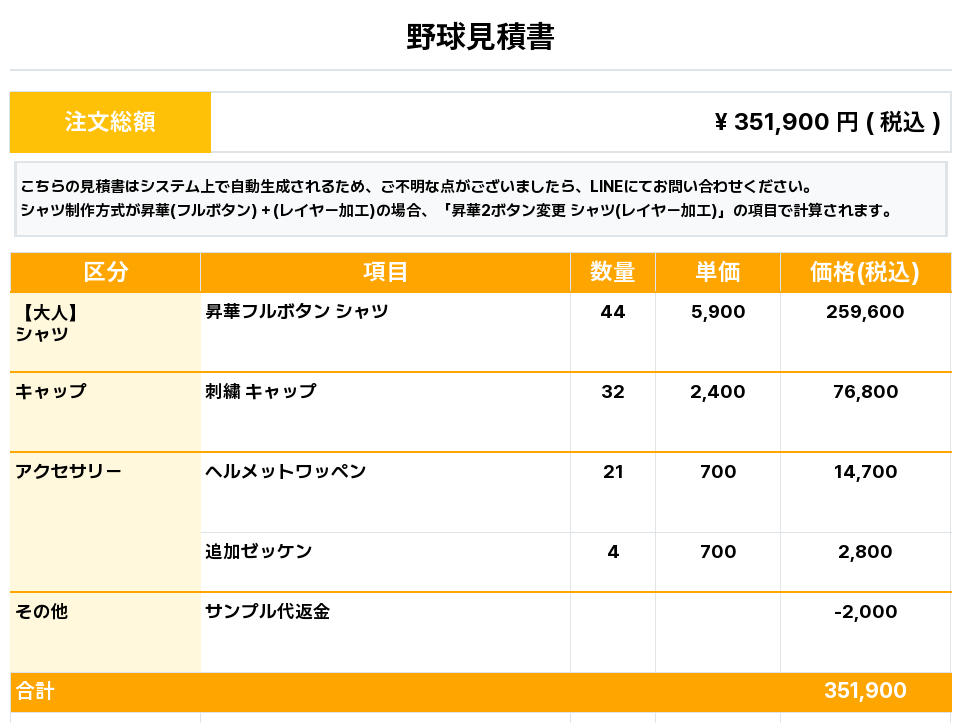Click the -2,000 refund amount
This screenshot has height=723, width=961.
[x=865, y=611]
